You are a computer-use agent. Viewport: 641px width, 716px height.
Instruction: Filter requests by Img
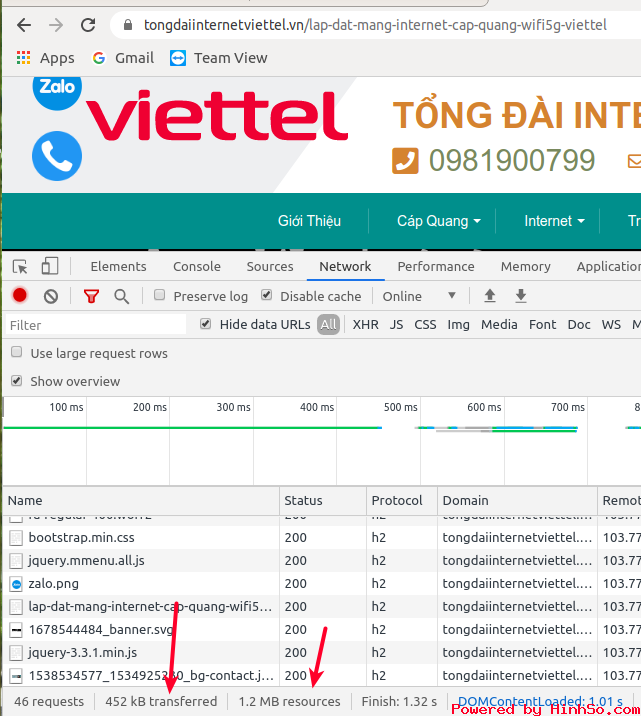point(458,324)
